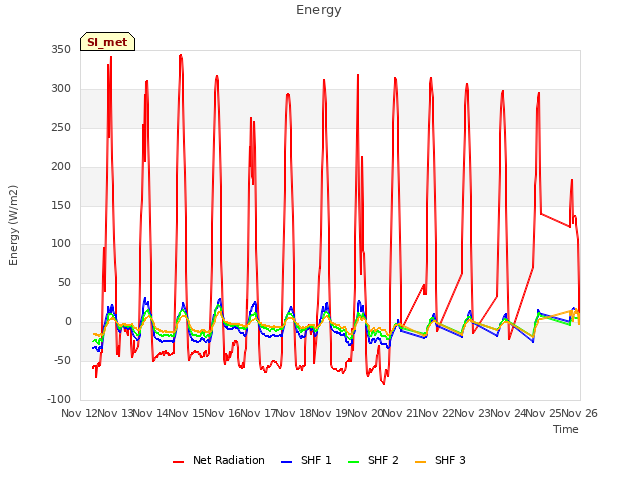Click the -100 y-axis label
The width and height of the screenshot is (640, 480).
point(59,399)
